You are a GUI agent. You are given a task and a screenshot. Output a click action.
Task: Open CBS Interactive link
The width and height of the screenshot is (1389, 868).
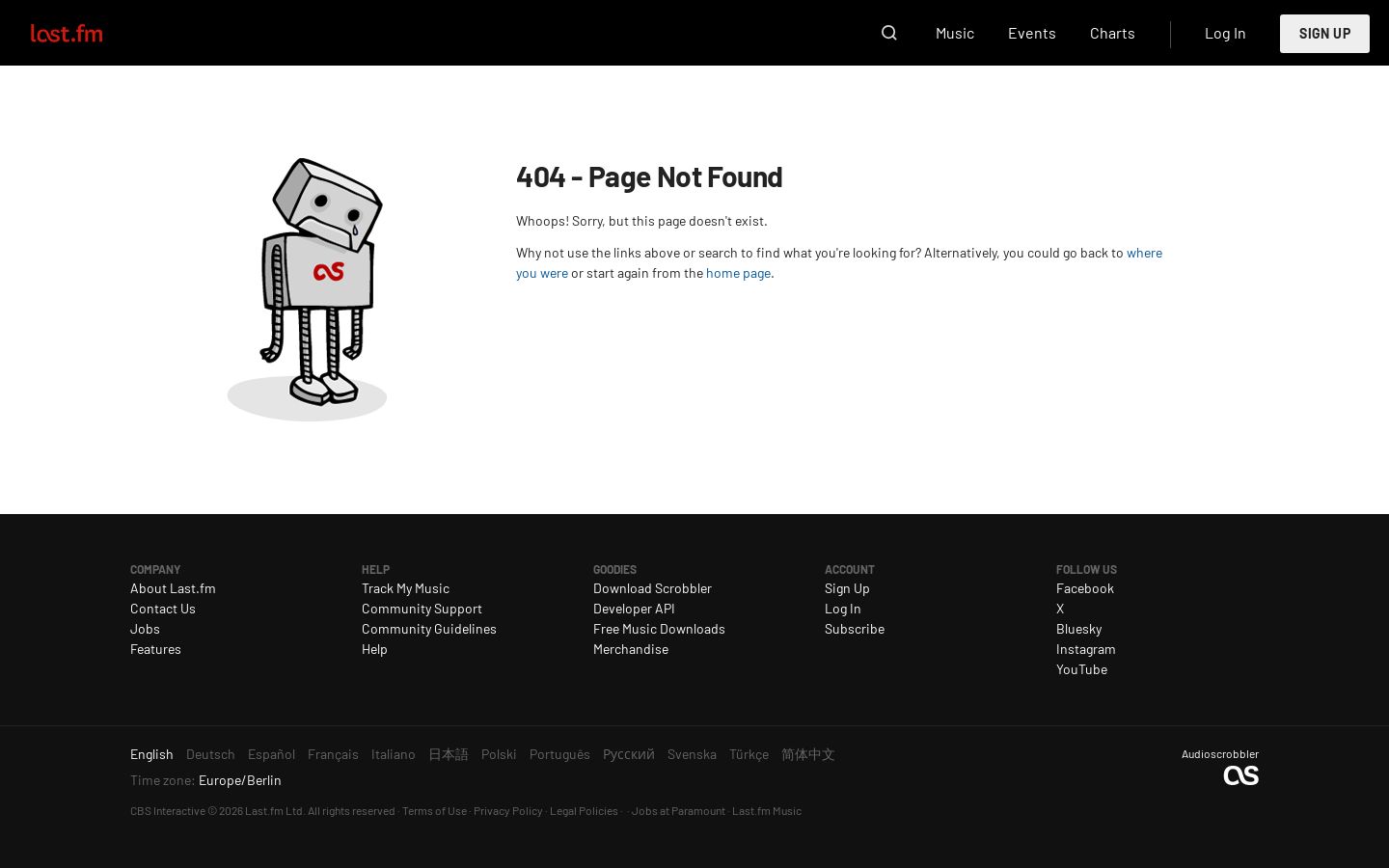168,811
